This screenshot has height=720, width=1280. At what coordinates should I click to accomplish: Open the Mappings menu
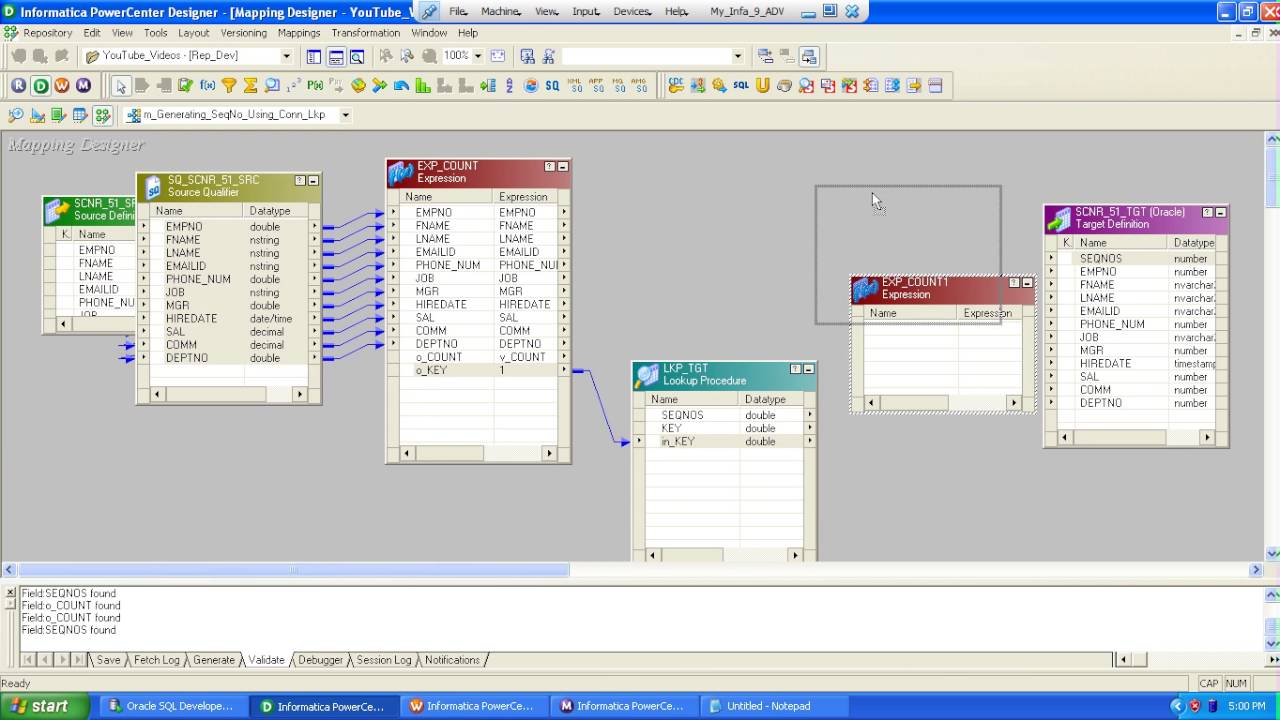click(x=299, y=33)
